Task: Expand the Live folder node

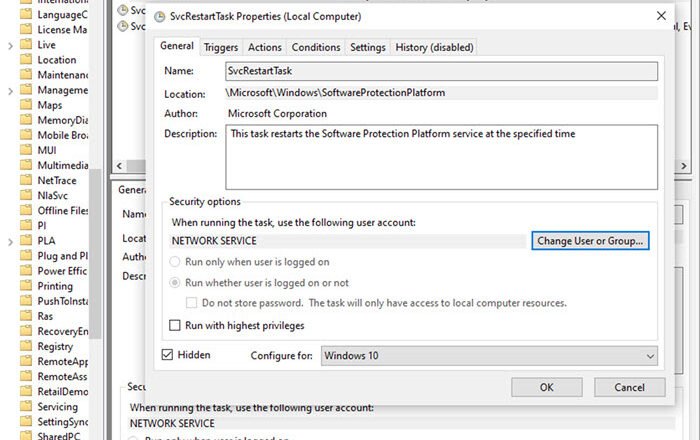Action: 10,45
